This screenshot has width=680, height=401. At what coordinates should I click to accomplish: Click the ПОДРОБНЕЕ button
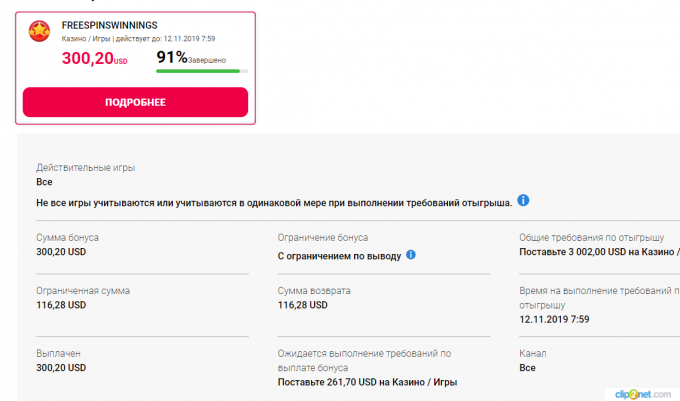coord(135,102)
